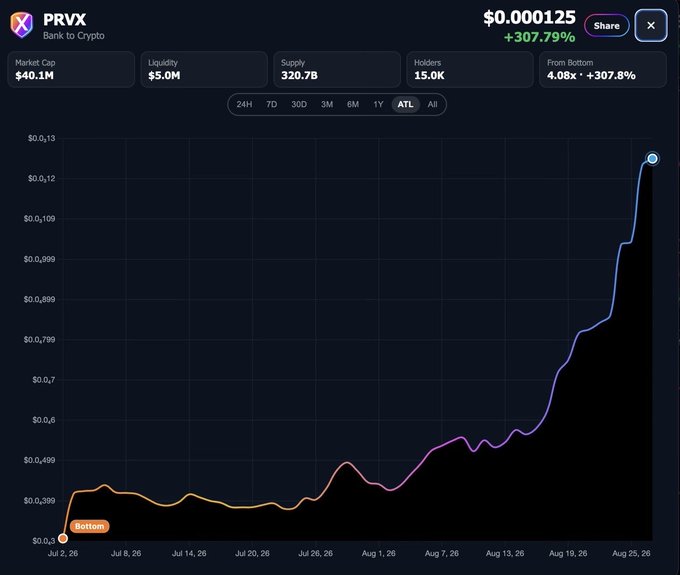Click the Supply 320.7B card
Viewport: 680px width, 575px height.
tap(337, 69)
